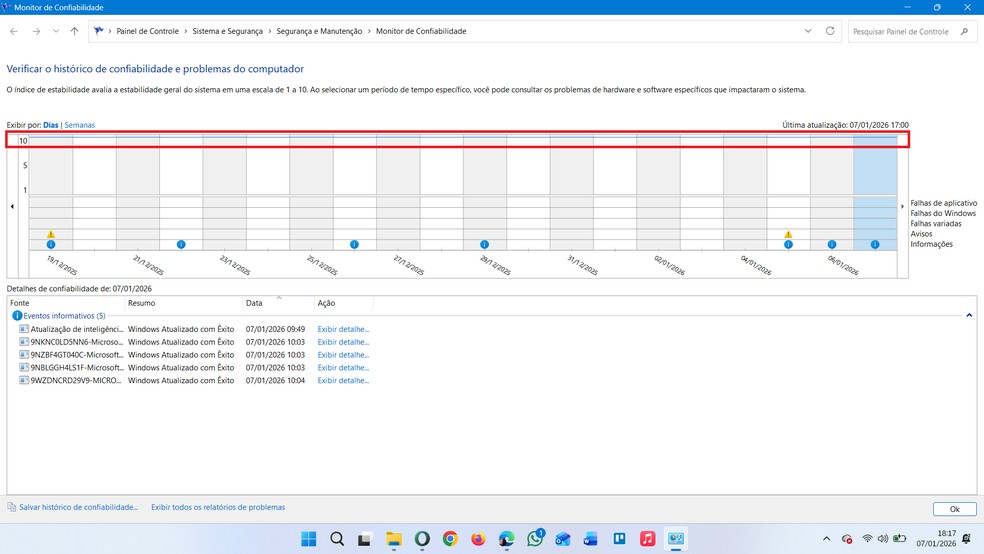Click the icon next to 9NZBF4GT040C-Microsoft...

click(x=24, y=354)
